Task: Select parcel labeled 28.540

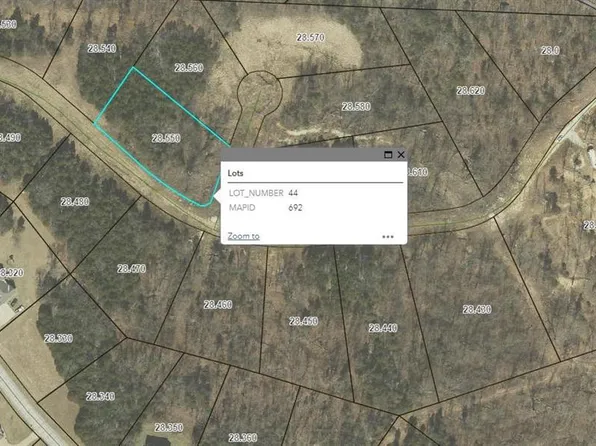Action: [x=102, y=48]
